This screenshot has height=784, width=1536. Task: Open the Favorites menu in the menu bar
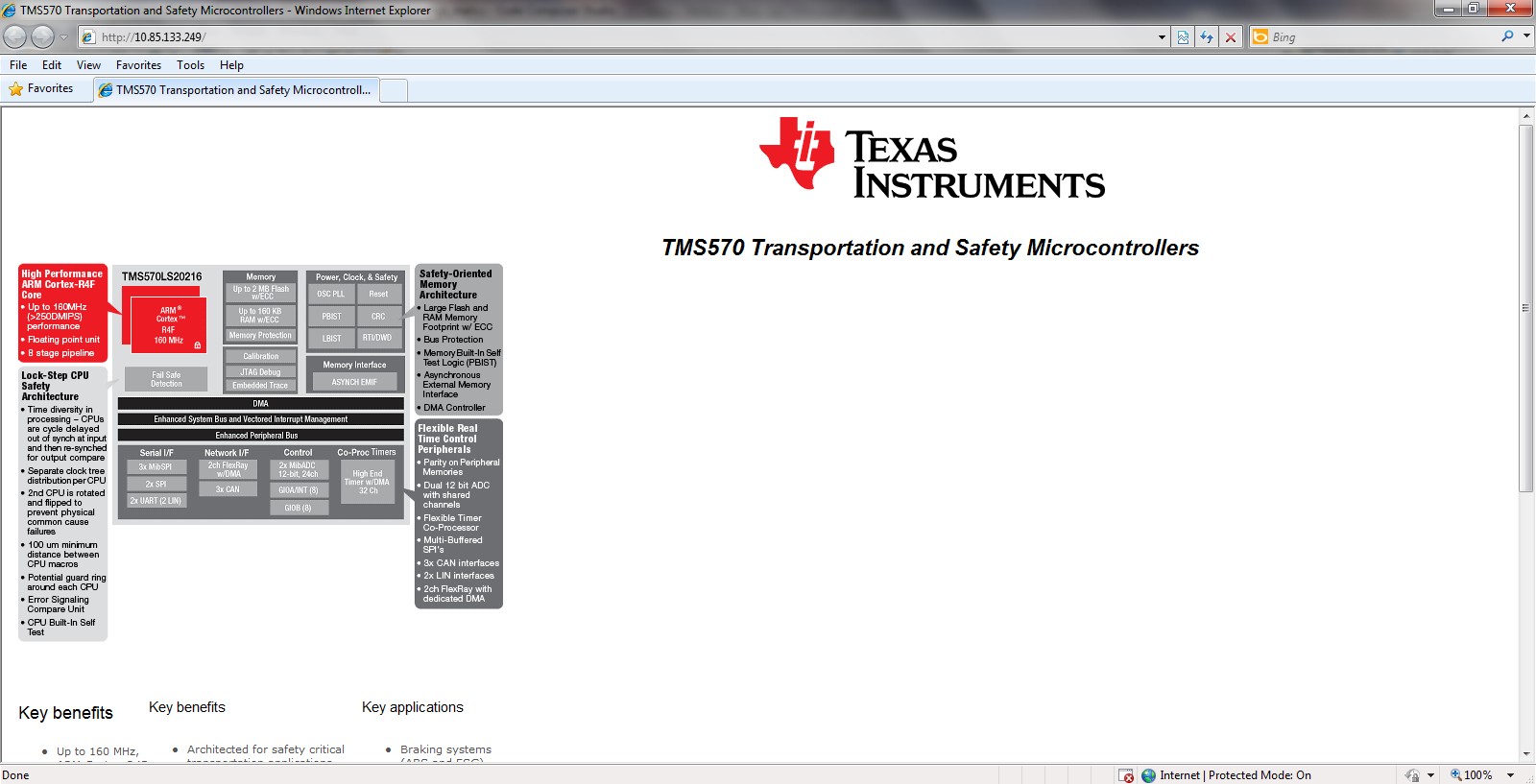coord(138,65)
